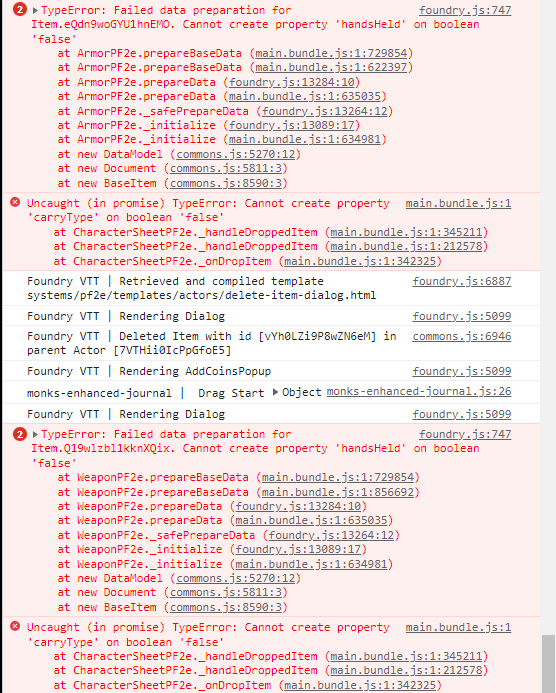This screenshot has height=693, width=556.
Task: Open commons.js:5811:3 in the ArmorPF2e stack
Action: pyautogui.click(x=226, y=168)
